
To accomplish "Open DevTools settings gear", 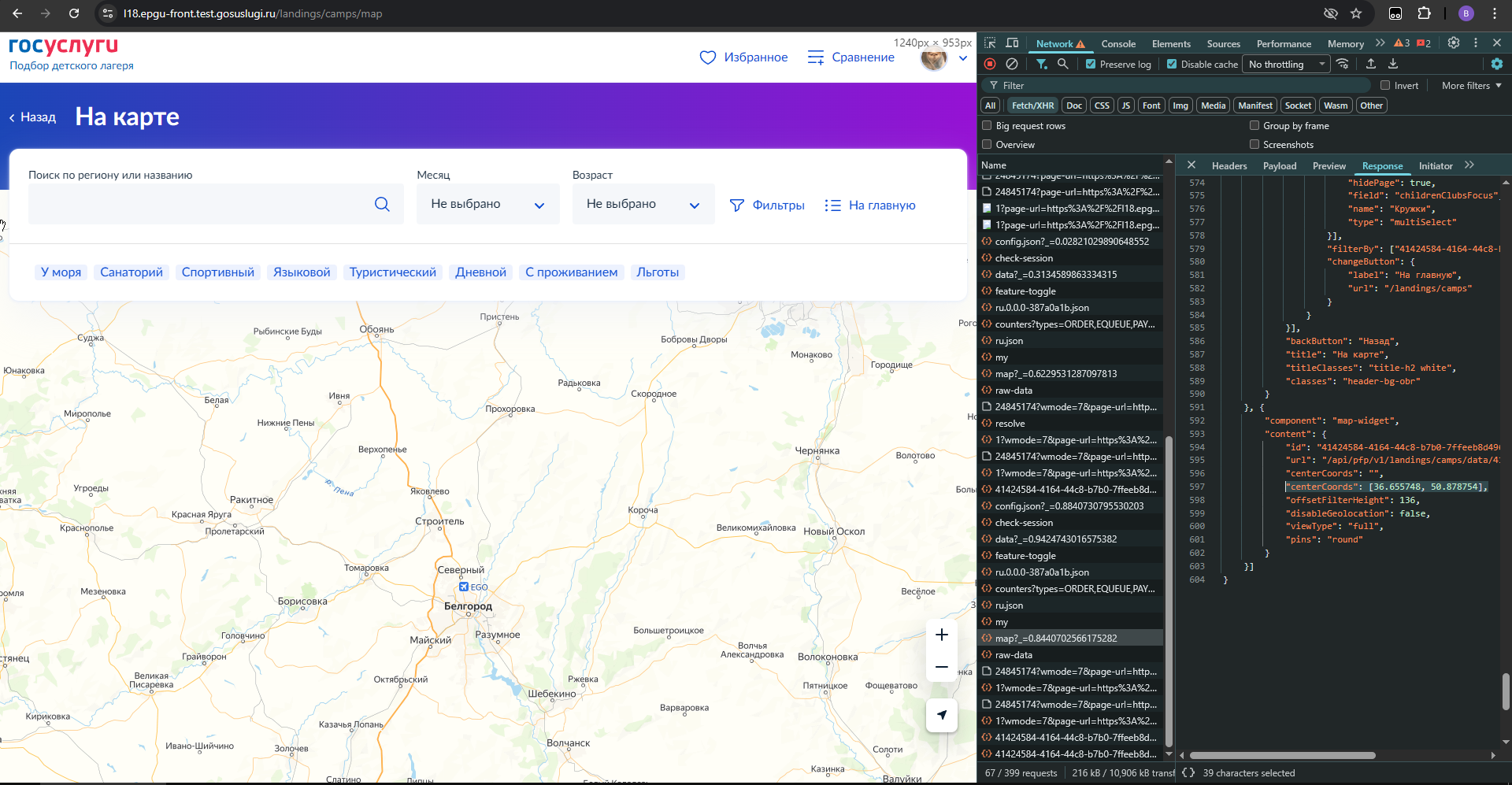I will point(1454,43).
